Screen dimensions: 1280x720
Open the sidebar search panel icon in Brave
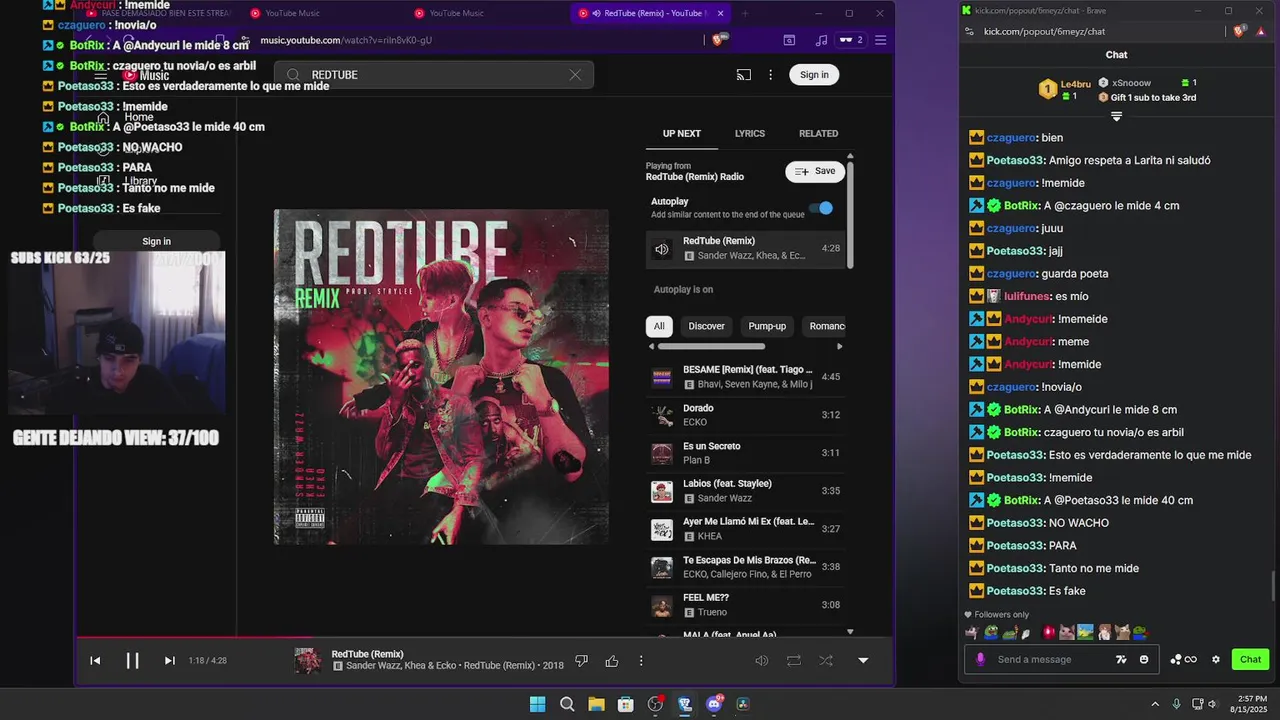(789, 40)
